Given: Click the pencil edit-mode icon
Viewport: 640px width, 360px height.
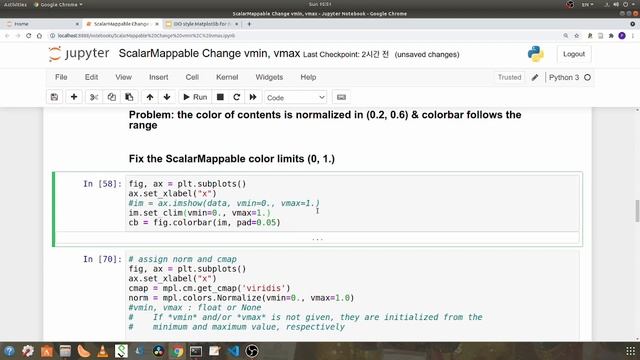Looking at the screenshot, I should tap(535, 77).
